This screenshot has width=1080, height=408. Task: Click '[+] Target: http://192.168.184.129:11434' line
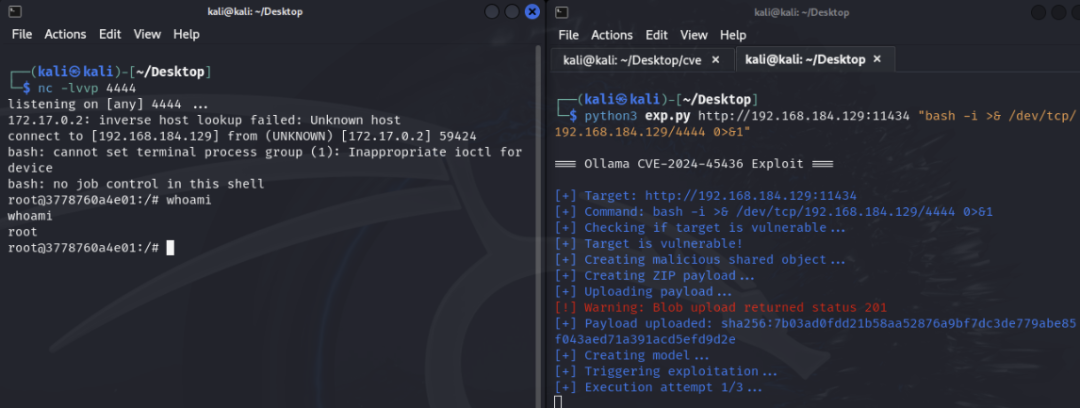[x=706, y=196]
